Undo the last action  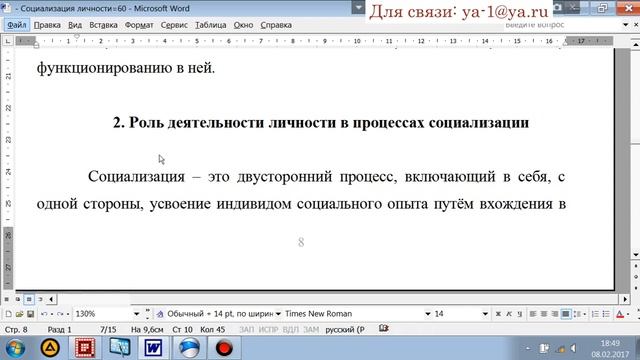[x=44, y=314]
